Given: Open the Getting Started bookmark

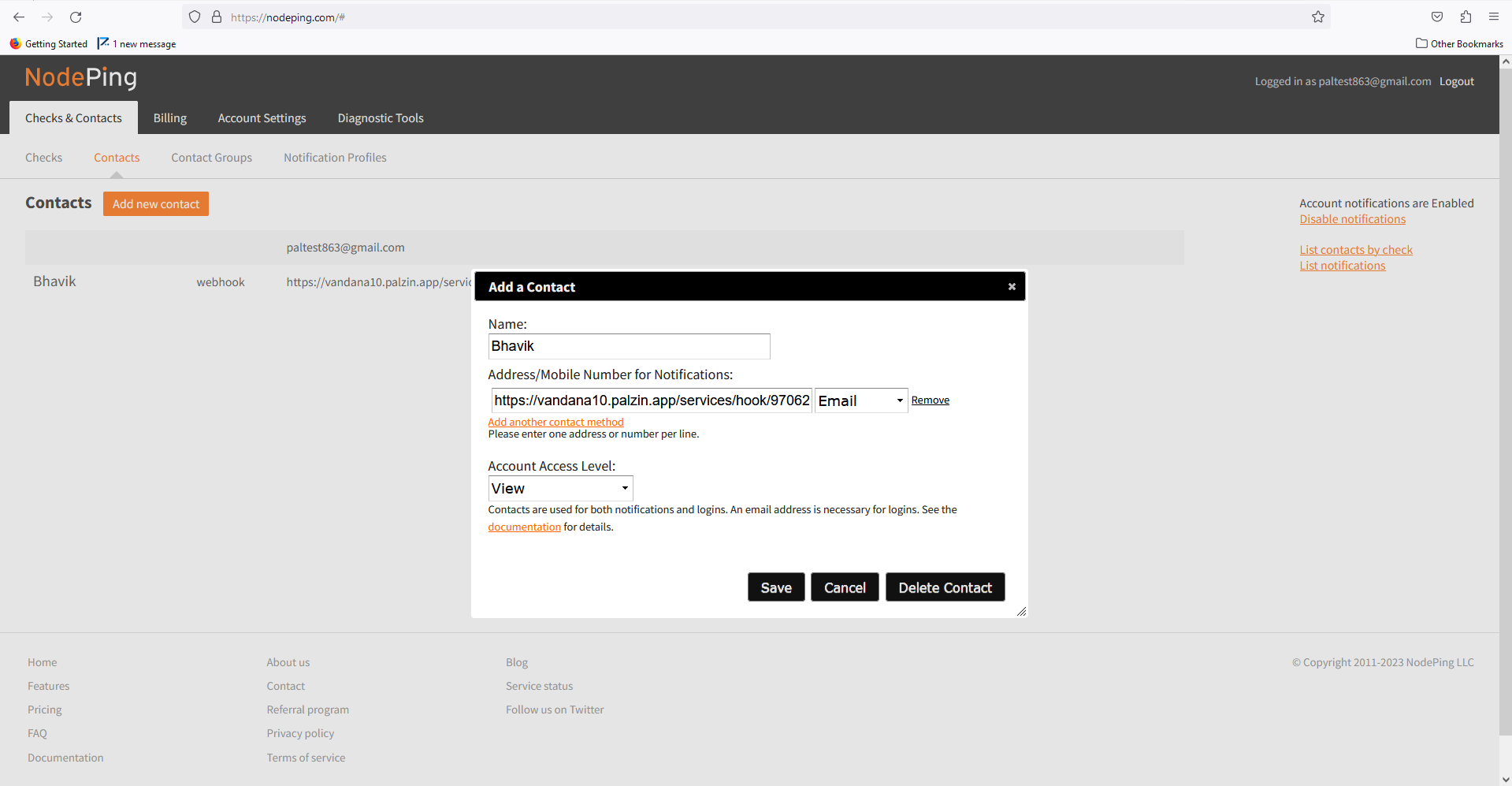Looking at the screenshot, I should [x=49, y=44].
